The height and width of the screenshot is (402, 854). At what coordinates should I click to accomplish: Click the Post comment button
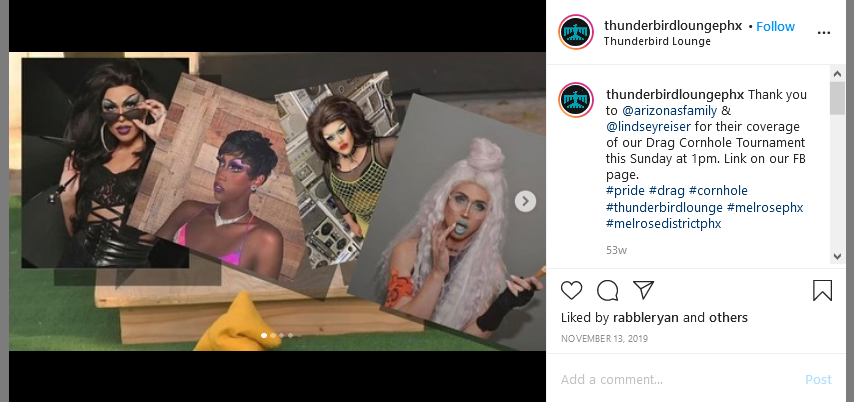818,379
